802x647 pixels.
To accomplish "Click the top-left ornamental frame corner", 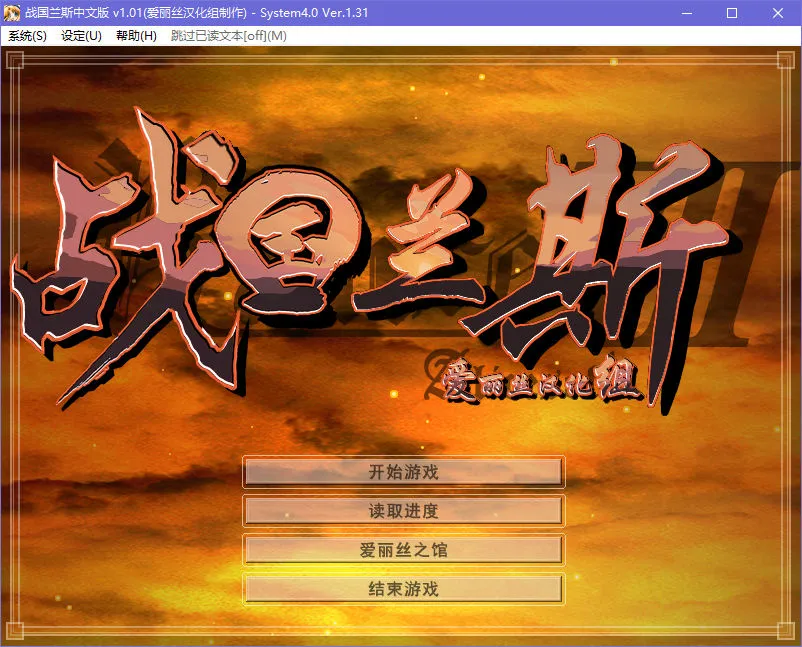I will click(14, 60).
